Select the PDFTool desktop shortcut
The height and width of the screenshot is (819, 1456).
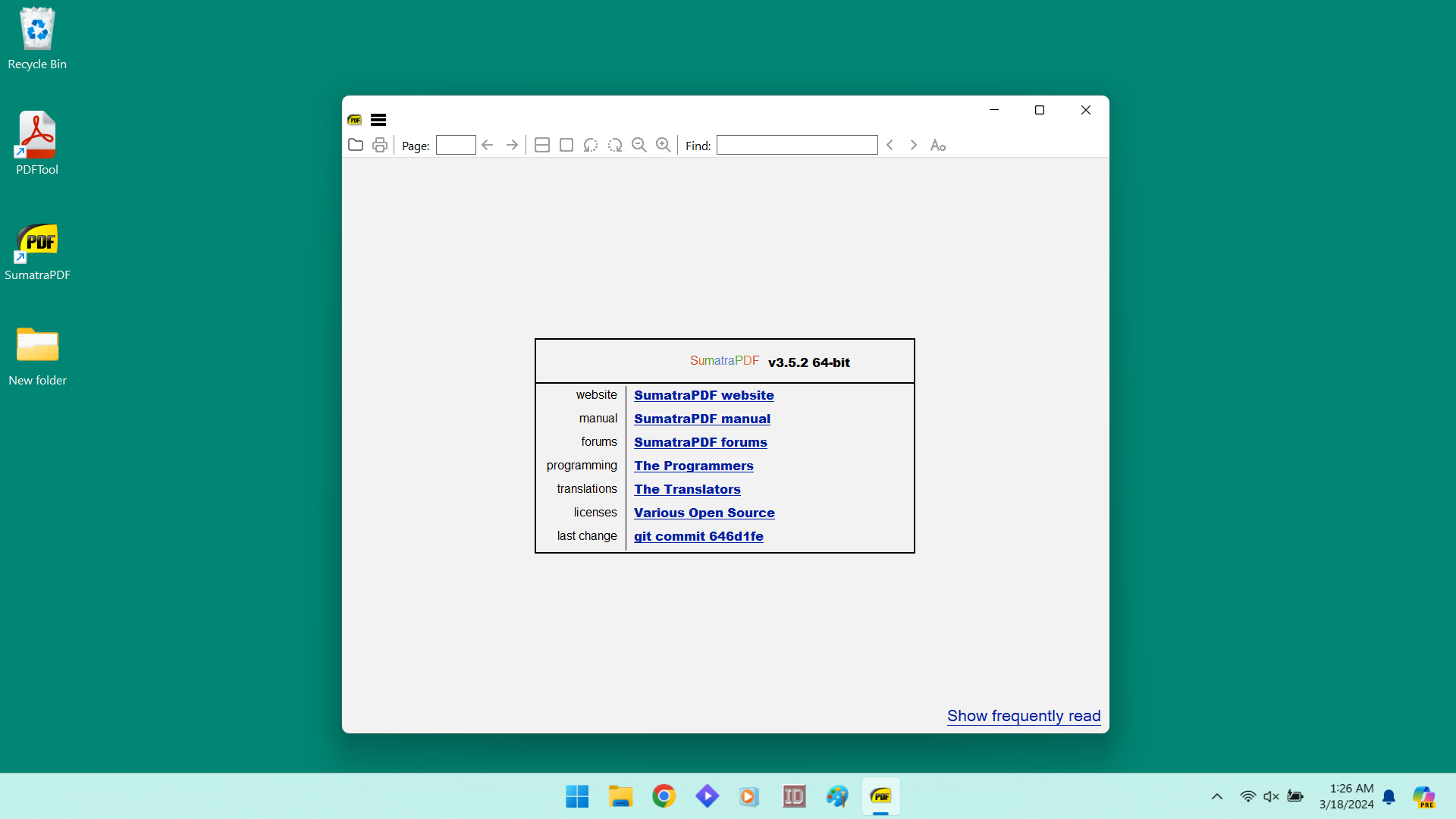click(x=37, y=143)
